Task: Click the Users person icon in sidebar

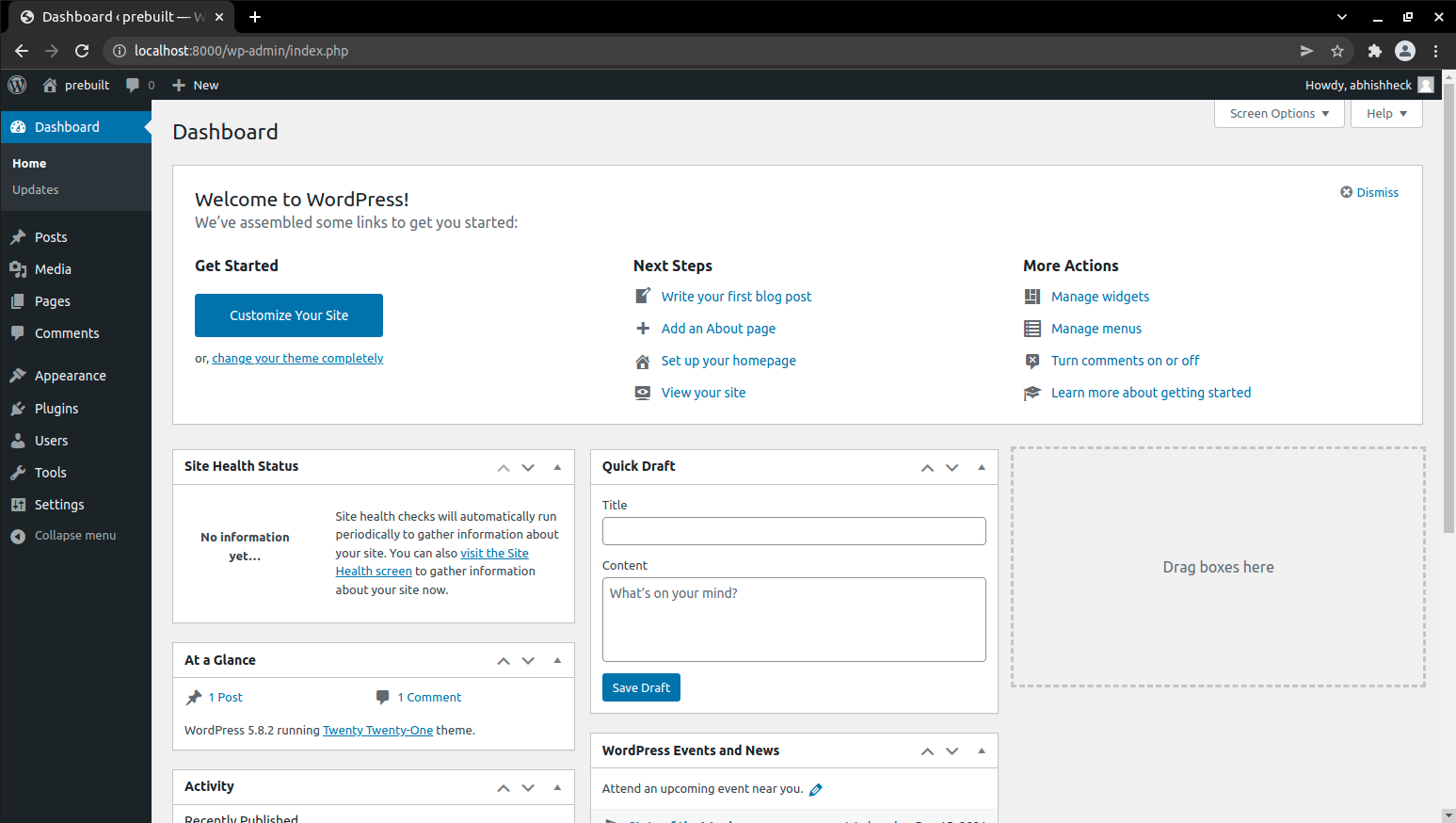Action: 18,441
